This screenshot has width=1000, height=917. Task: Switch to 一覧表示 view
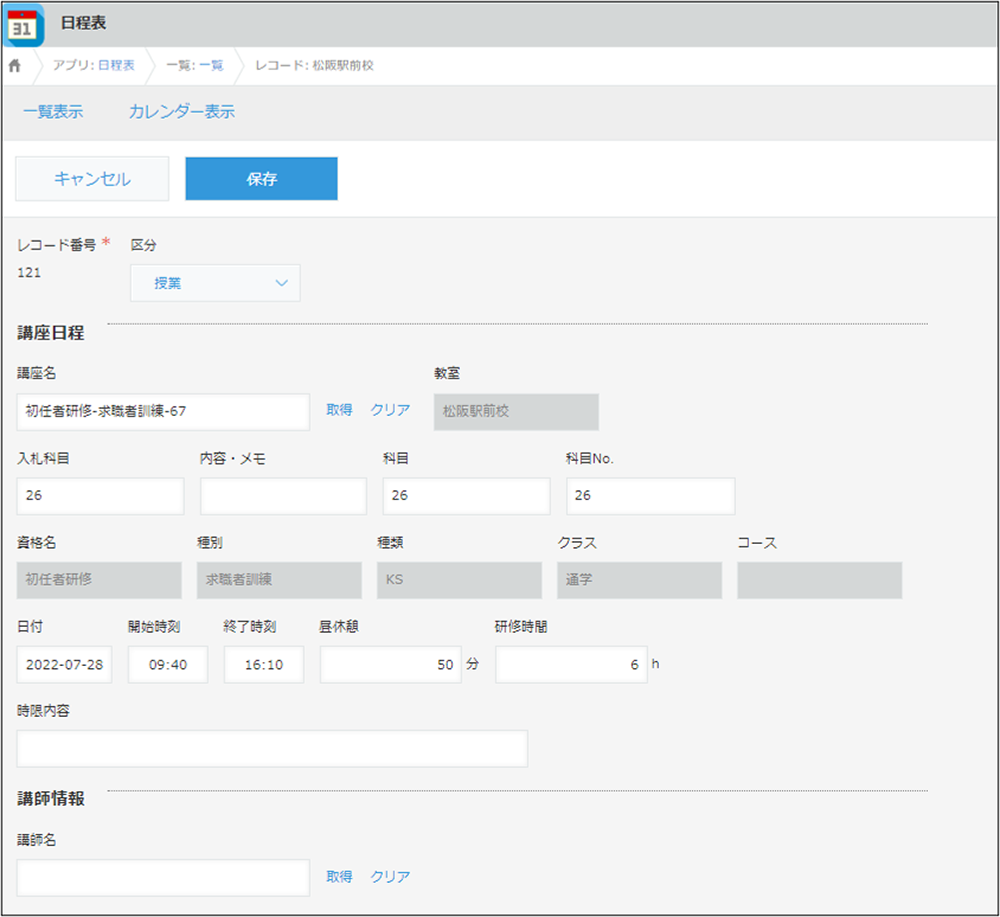click(53, 112)
